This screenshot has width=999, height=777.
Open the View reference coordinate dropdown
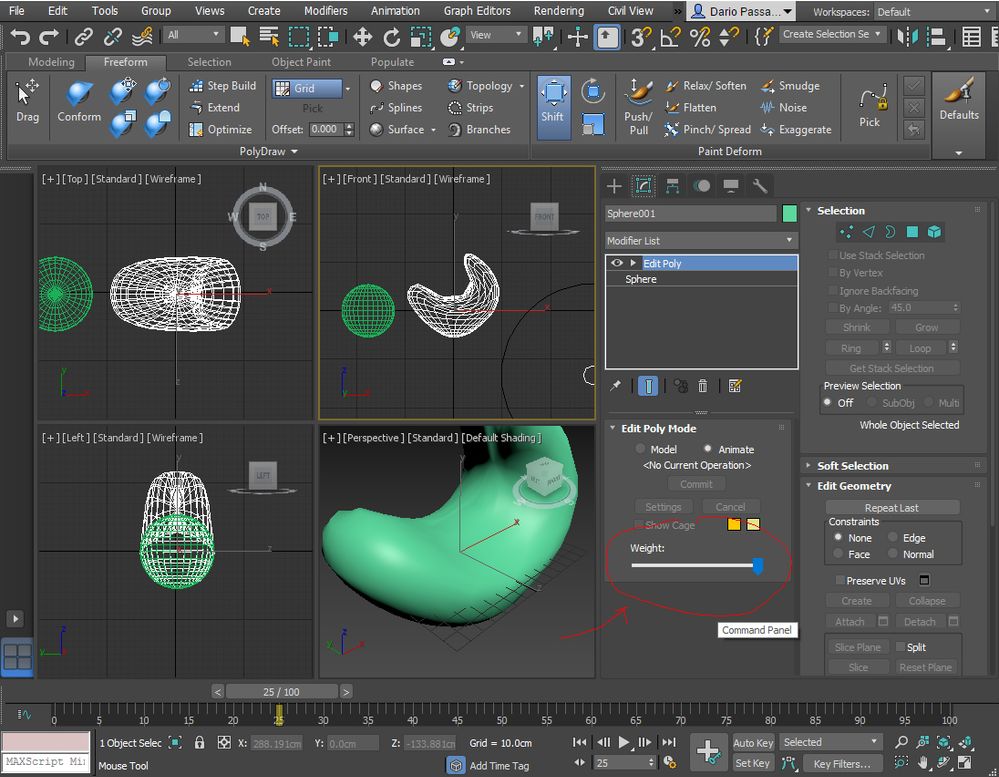coord(496,35)
